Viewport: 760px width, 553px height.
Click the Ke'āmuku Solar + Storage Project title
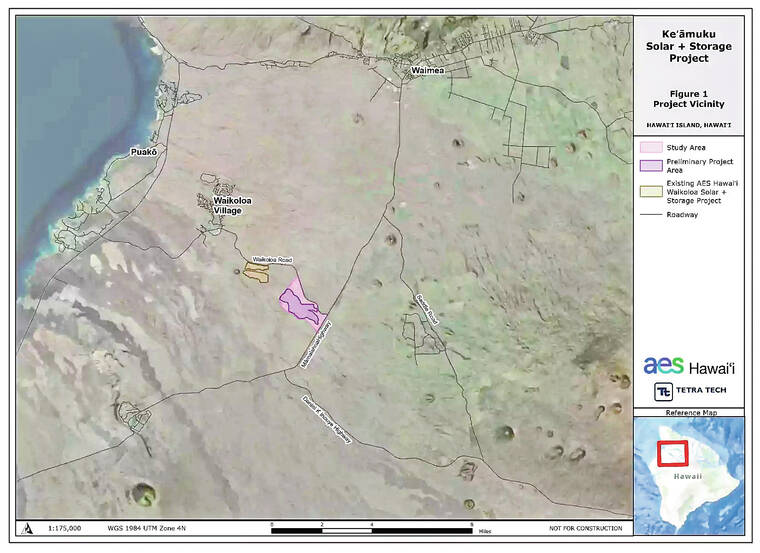688,45
